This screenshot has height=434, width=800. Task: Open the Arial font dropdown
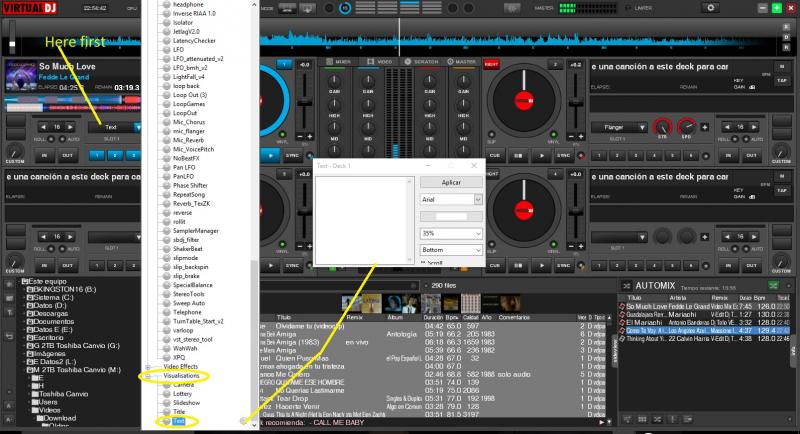tap(450, 200)
